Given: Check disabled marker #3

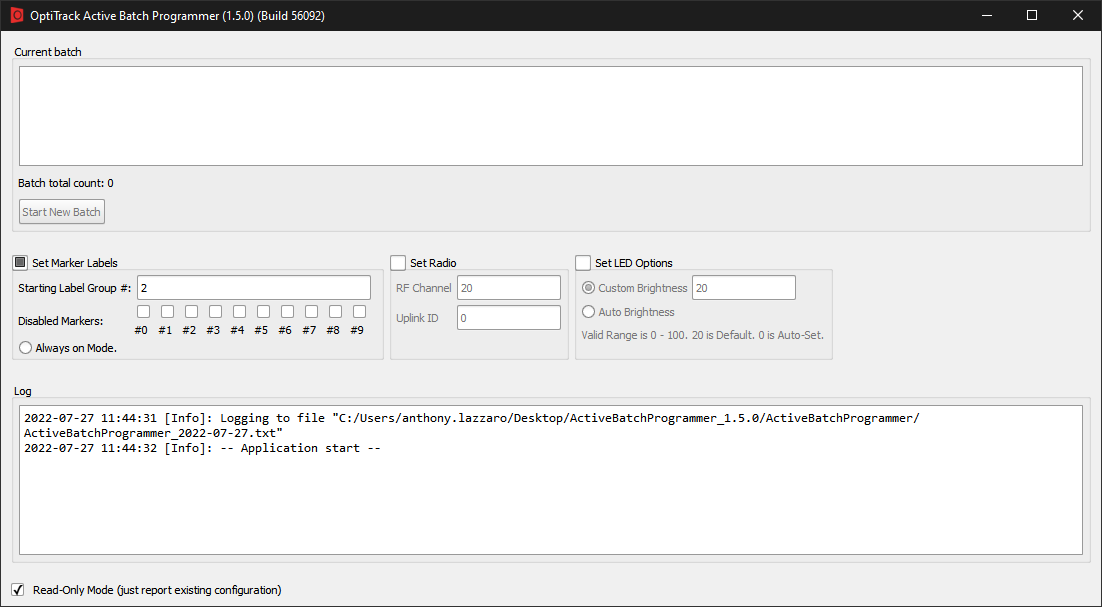Looking at the screenshot, I should tap(214, 311).
